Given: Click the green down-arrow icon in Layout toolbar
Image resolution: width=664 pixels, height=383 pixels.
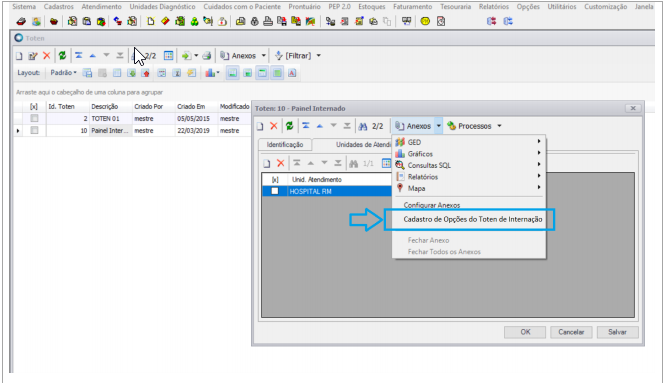Looking at the screenshot, I should [x=132, y=73].
